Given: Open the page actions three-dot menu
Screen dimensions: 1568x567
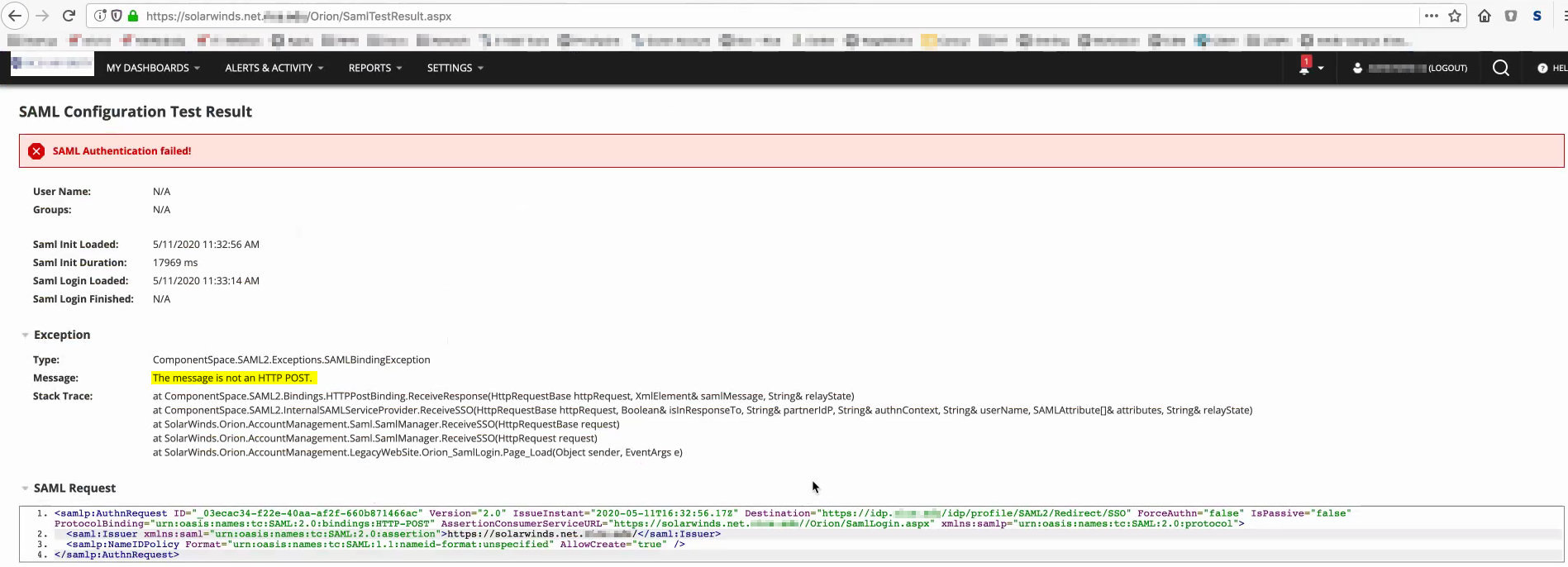Looking at the screenshot, I should click(x=1432, y=16).
